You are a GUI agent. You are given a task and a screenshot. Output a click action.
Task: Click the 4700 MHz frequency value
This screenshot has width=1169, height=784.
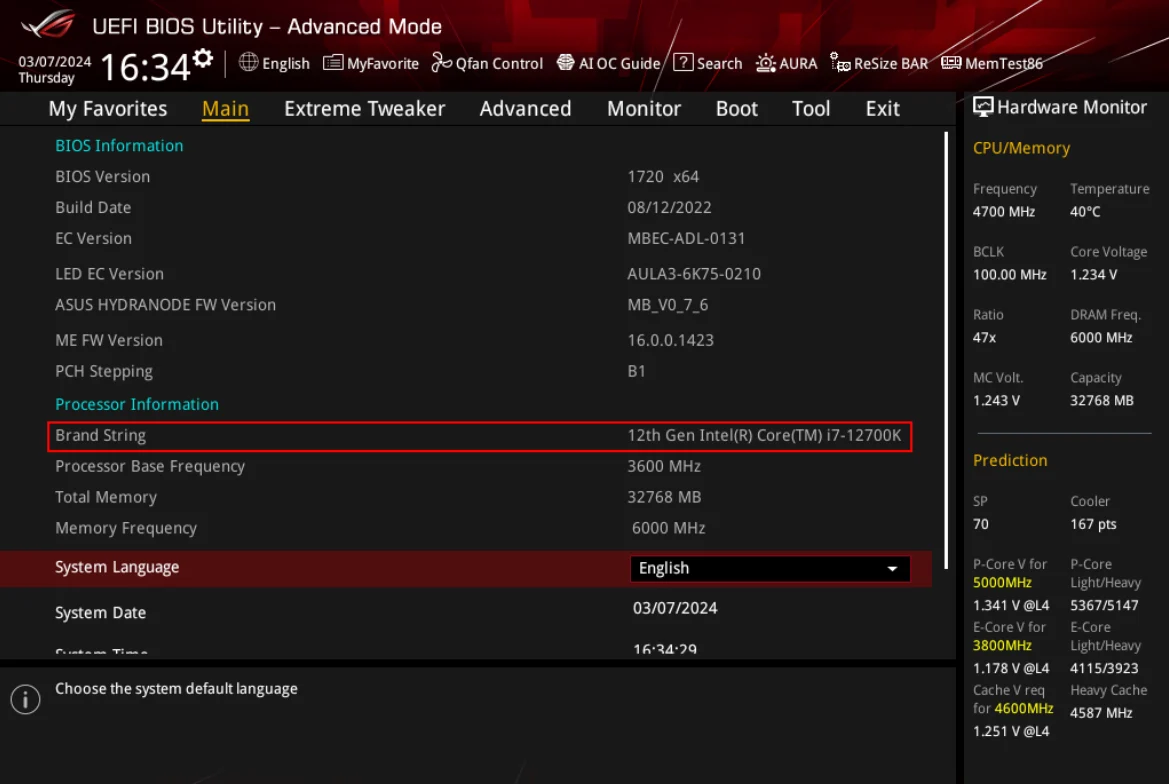tap(1003, 212)
